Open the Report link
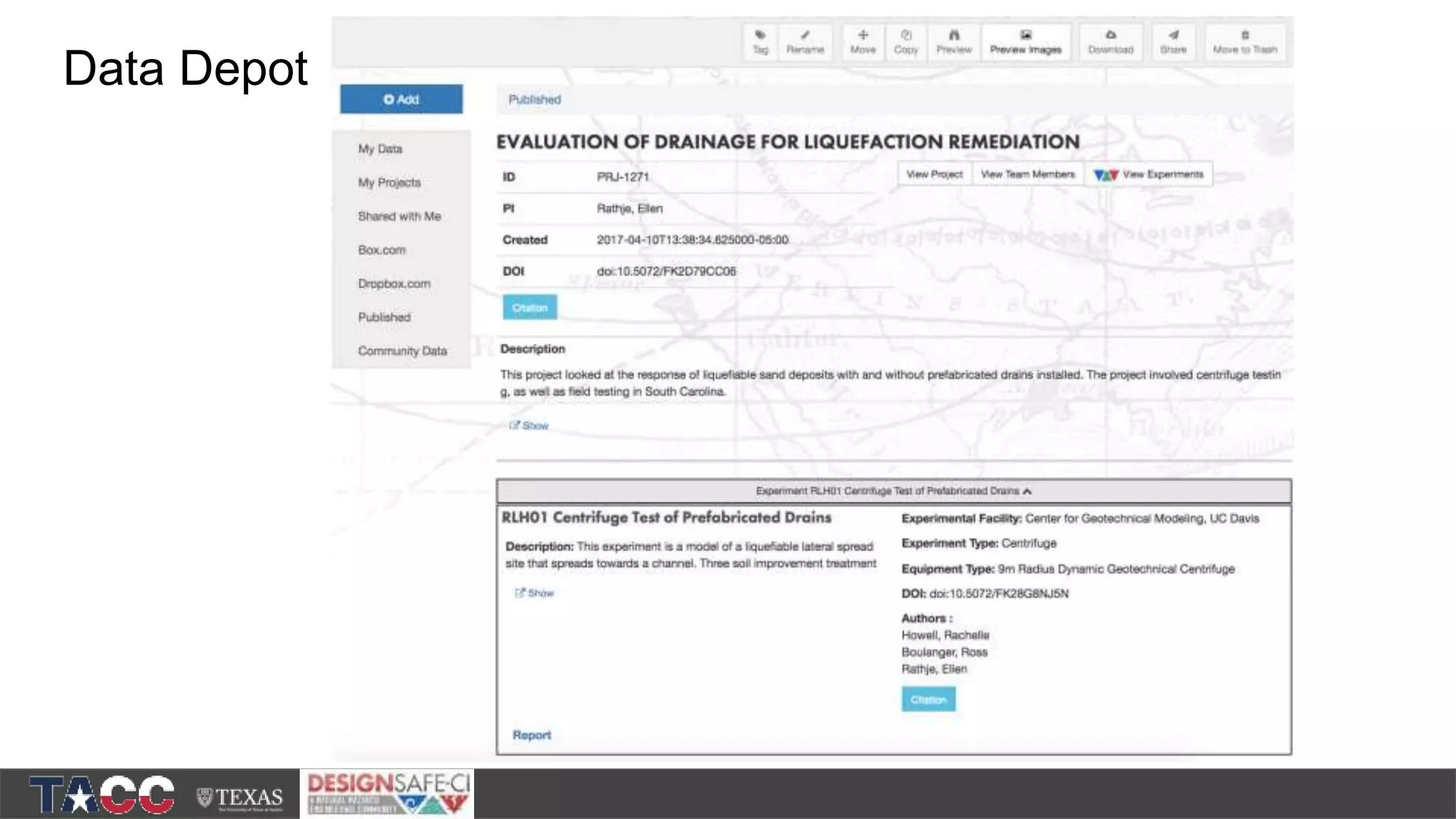The width and height of the screenshot is (1456, 819). [531, 735]
